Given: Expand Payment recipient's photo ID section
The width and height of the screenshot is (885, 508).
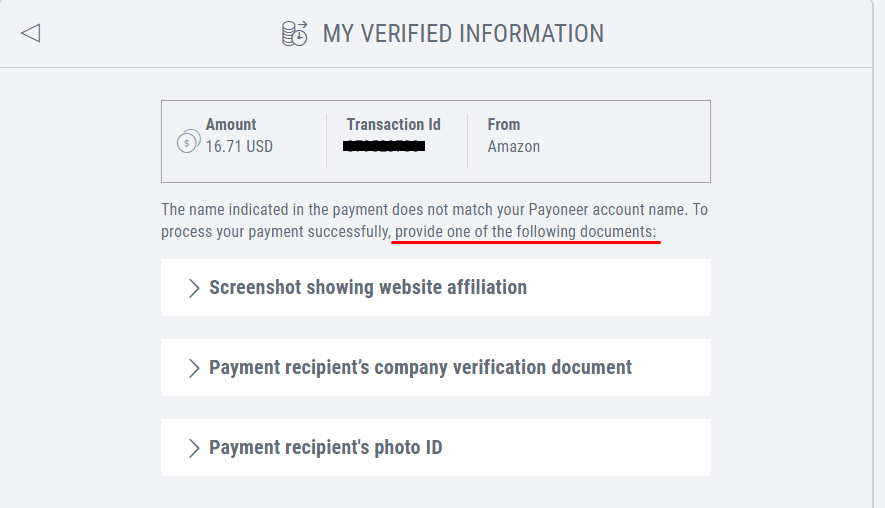Looking at the screenshot, I should pyautogui.click(x=325, y=448).
